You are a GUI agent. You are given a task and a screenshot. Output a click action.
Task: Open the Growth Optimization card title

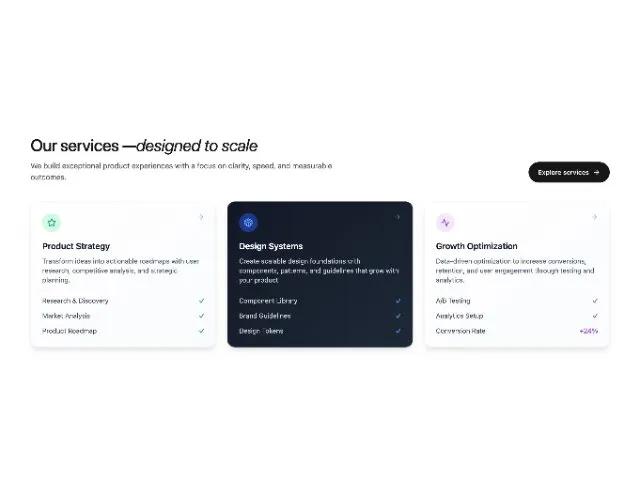click(476, 246)
